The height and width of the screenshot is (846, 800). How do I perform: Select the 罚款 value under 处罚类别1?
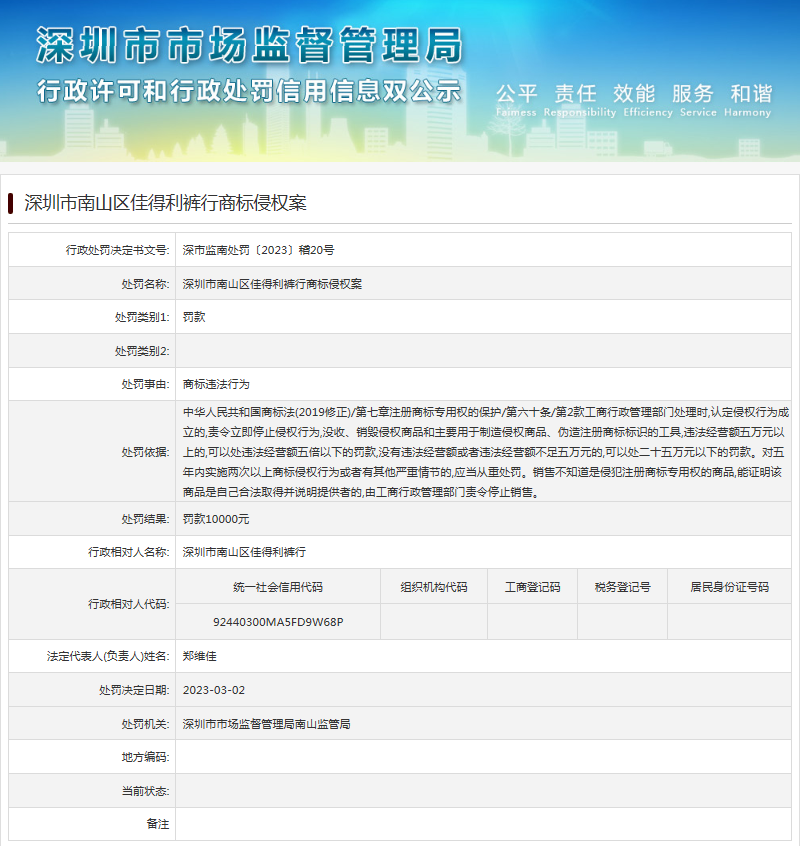coord(194,317)
